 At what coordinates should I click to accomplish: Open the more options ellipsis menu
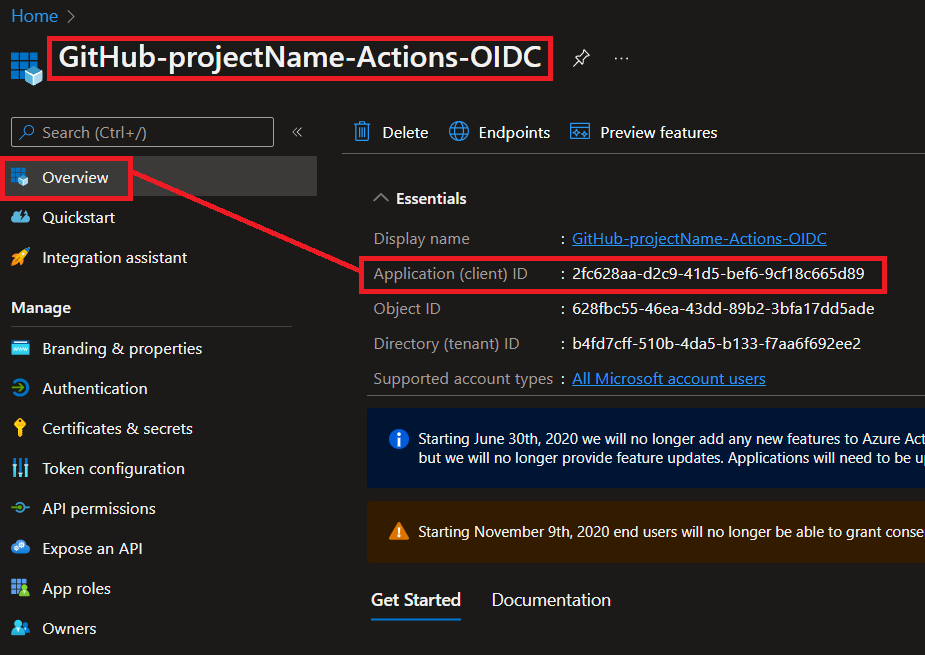[x=621, y=58]
